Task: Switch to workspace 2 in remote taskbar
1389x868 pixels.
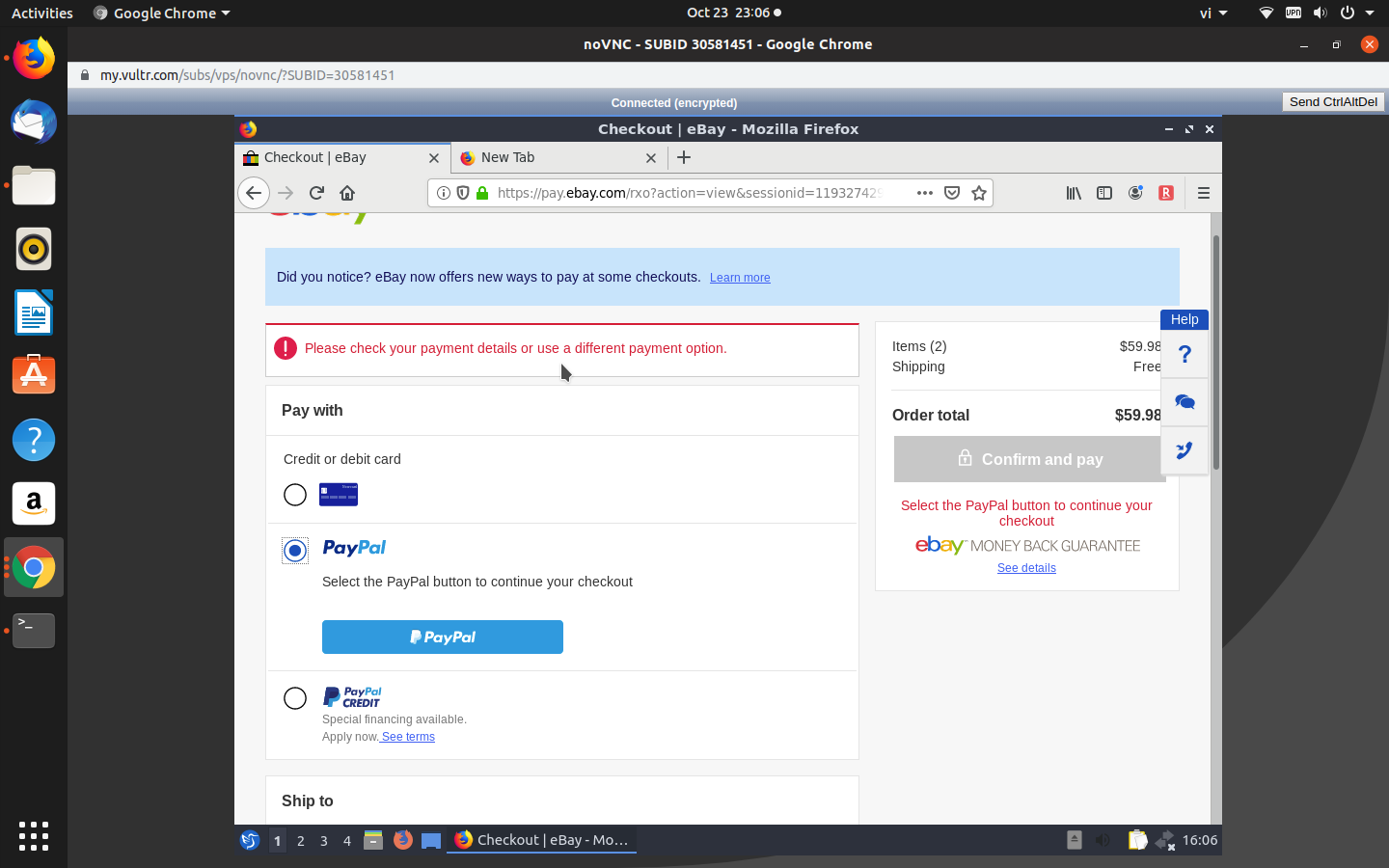Action: tap(301, 841)
